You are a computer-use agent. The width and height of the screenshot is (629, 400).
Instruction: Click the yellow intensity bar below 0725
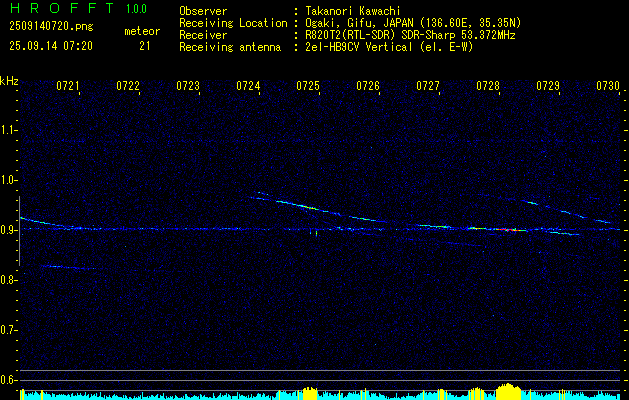310,393
